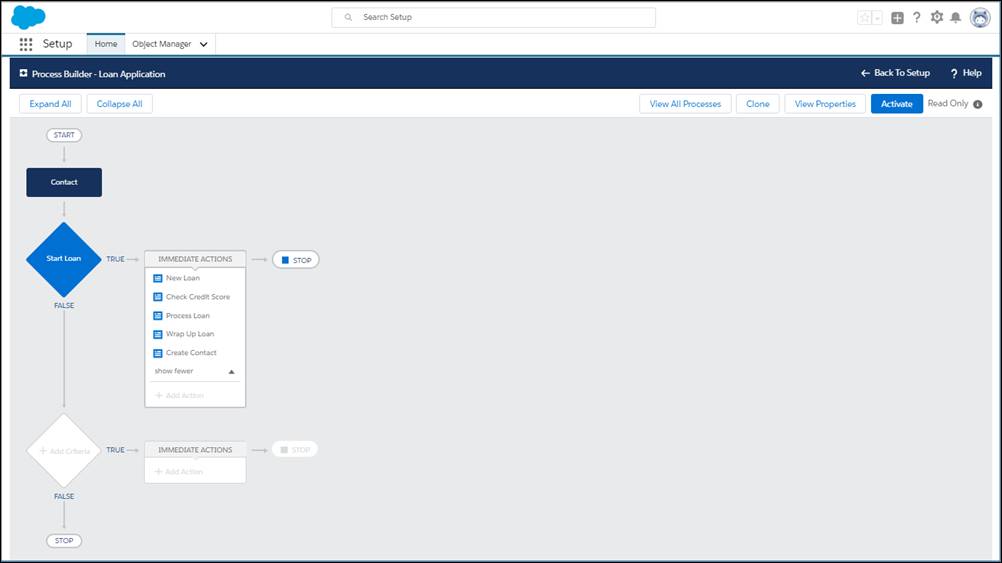Viewport: 1002px width, 563px height.
Task: Click the New Loan action icon
Action: point(158,279)
